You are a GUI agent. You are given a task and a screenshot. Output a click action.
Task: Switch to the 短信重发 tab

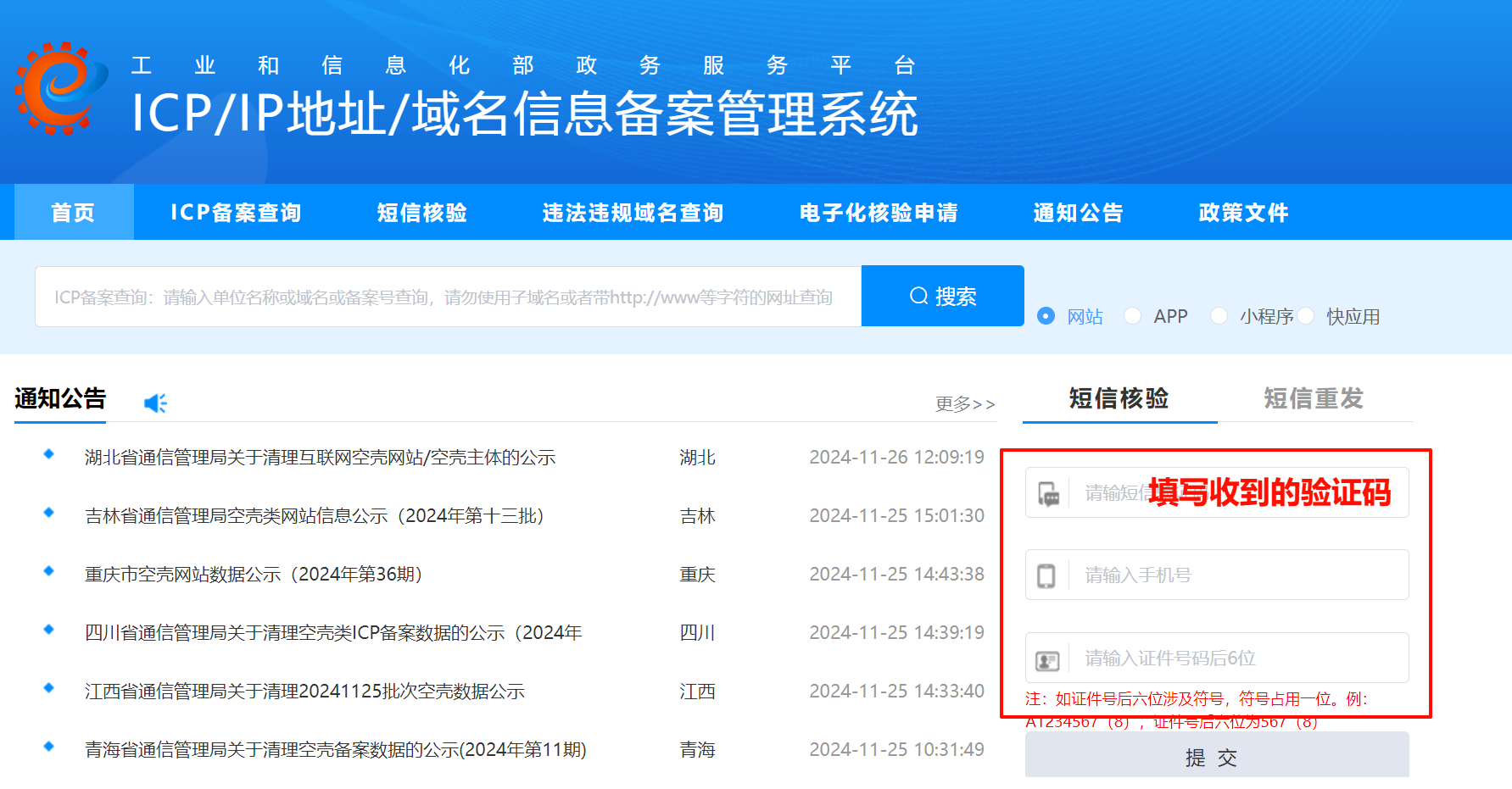(x=1313, y=398)
